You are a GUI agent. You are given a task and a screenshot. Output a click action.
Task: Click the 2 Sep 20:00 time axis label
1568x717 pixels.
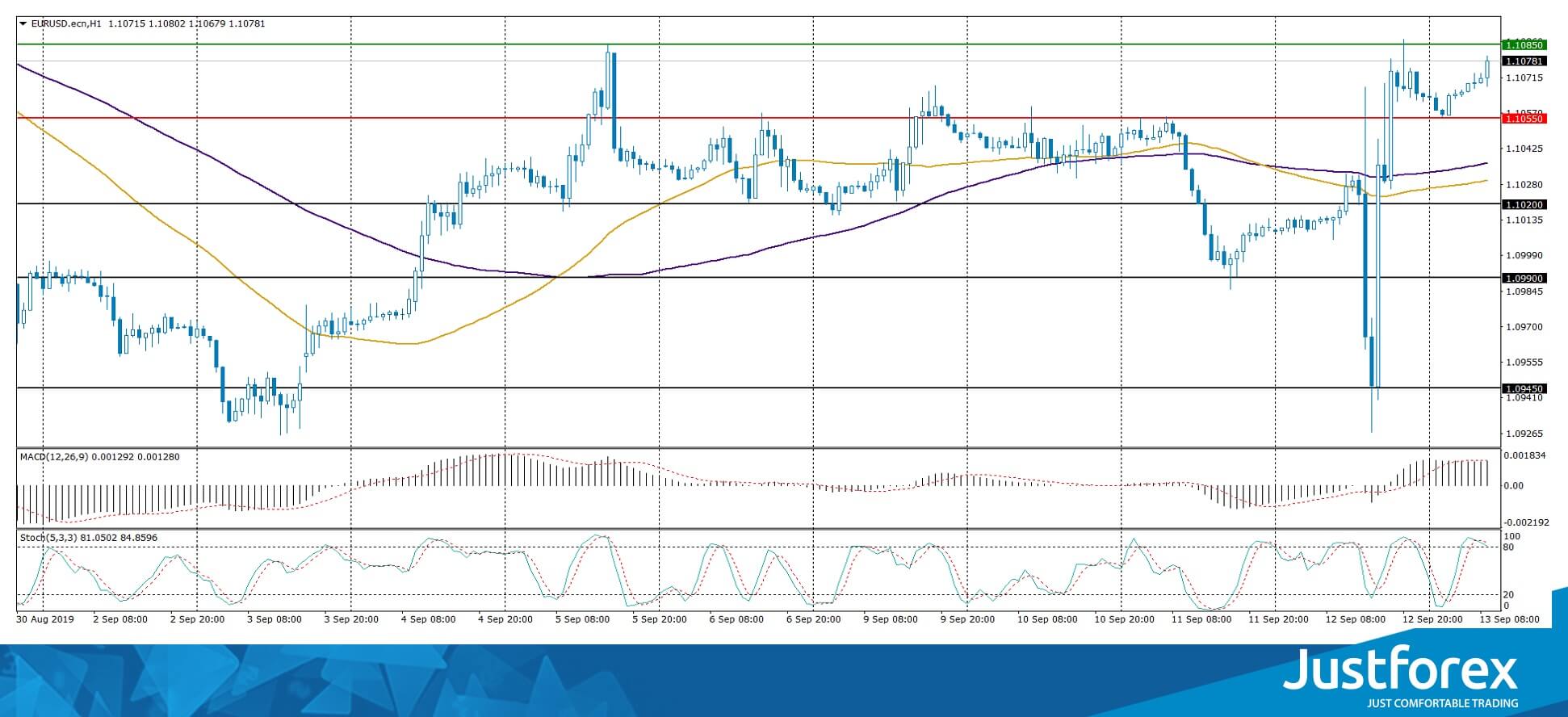click(x=198, y=620)
